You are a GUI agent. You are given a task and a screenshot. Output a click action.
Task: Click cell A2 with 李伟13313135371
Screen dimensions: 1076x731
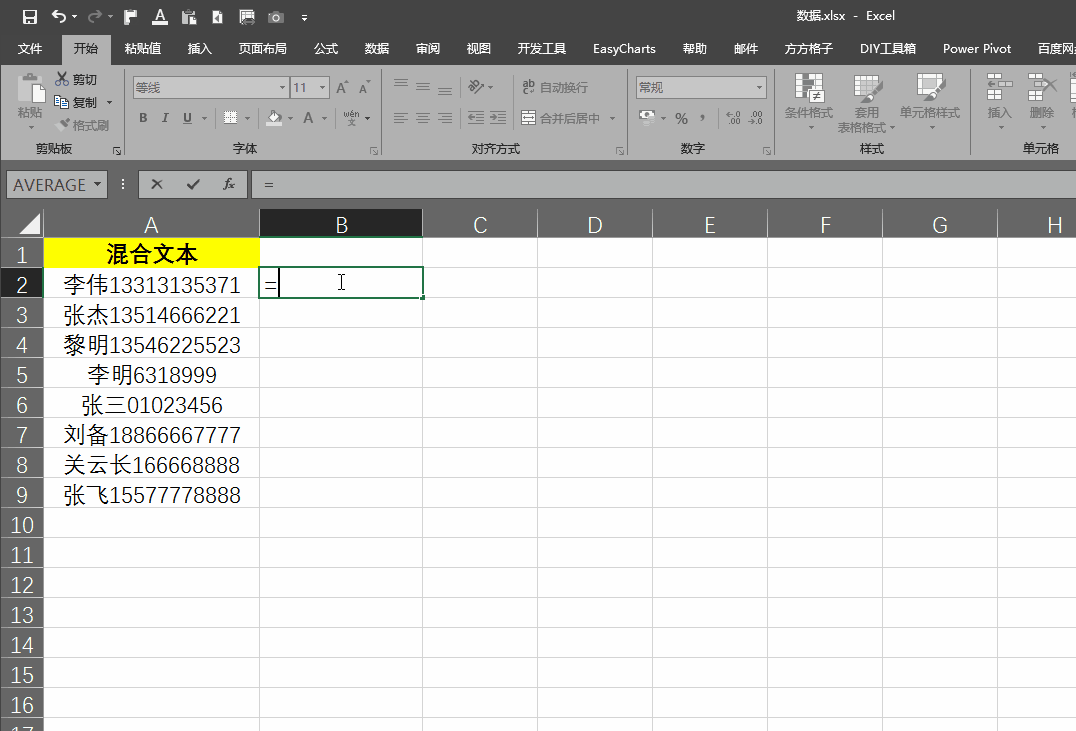pos(152,284)
